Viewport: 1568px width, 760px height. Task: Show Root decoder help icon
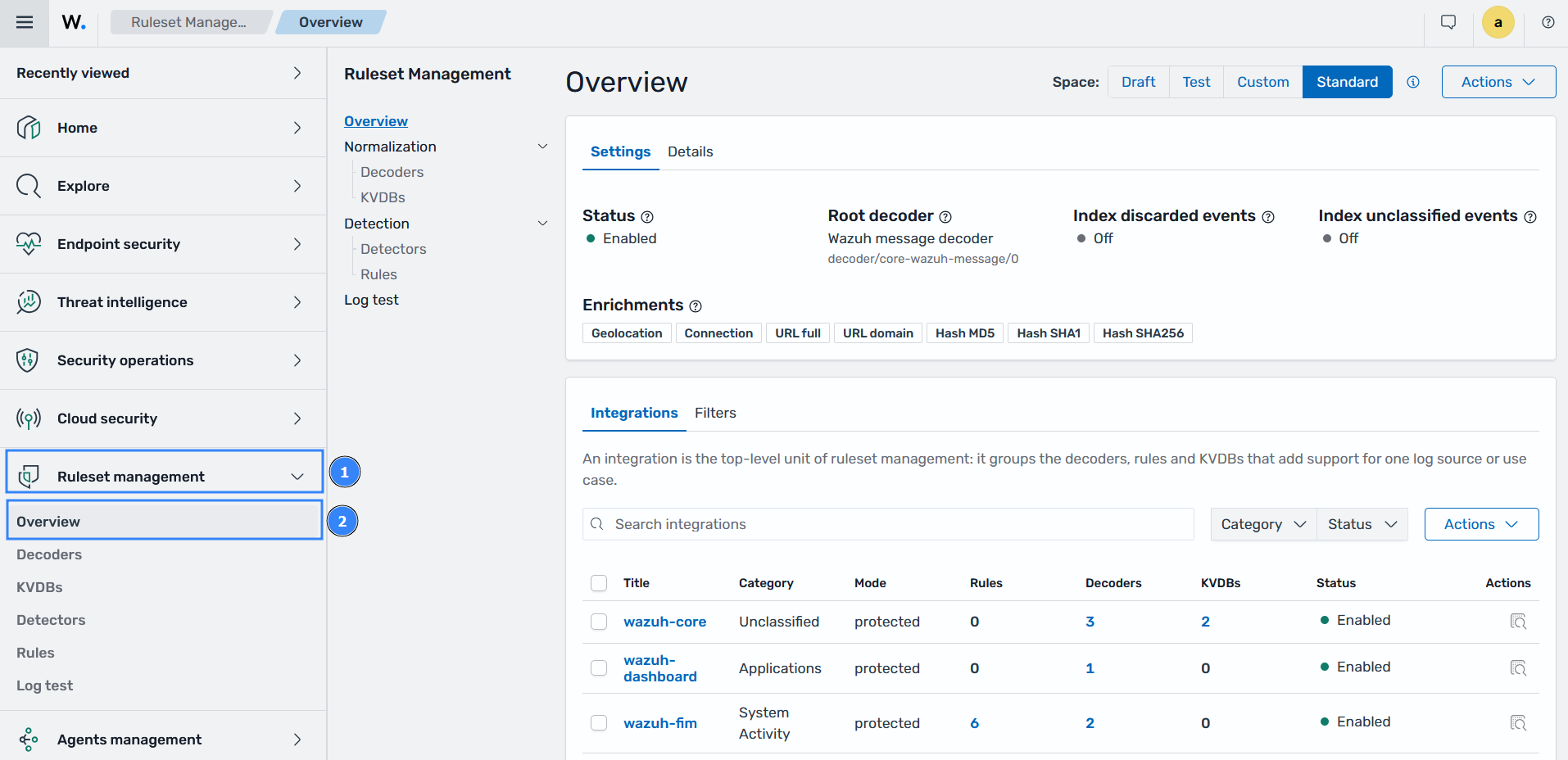click(x=945, y=217)
